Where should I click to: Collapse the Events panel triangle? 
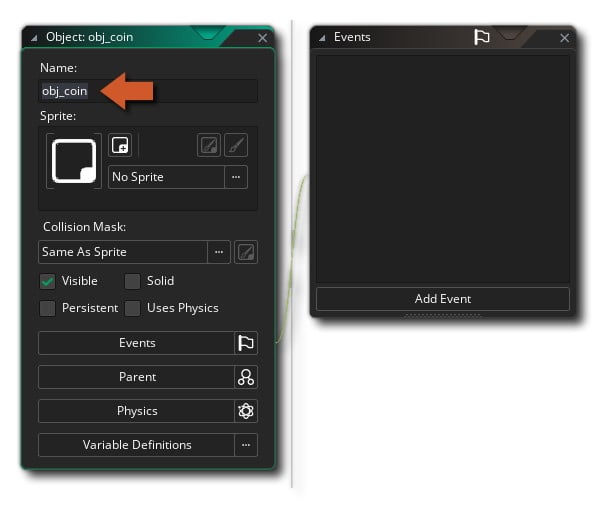[x=322, y=38]
